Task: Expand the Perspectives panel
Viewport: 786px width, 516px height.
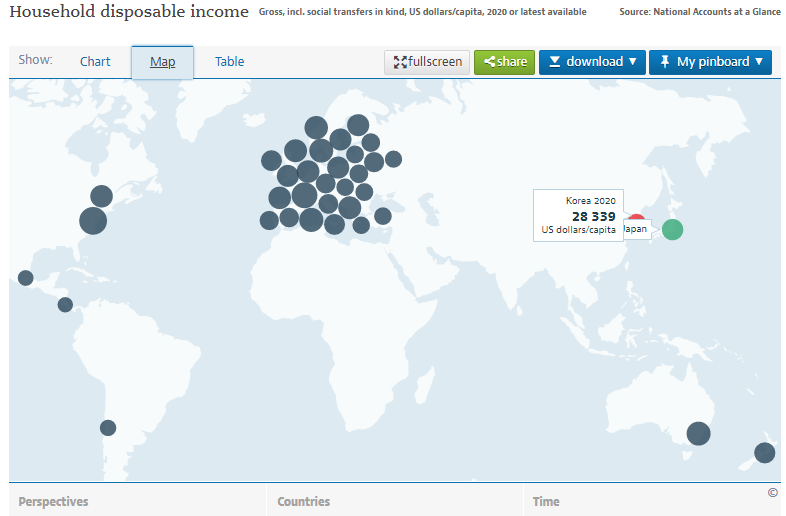Action: point(54,501)
